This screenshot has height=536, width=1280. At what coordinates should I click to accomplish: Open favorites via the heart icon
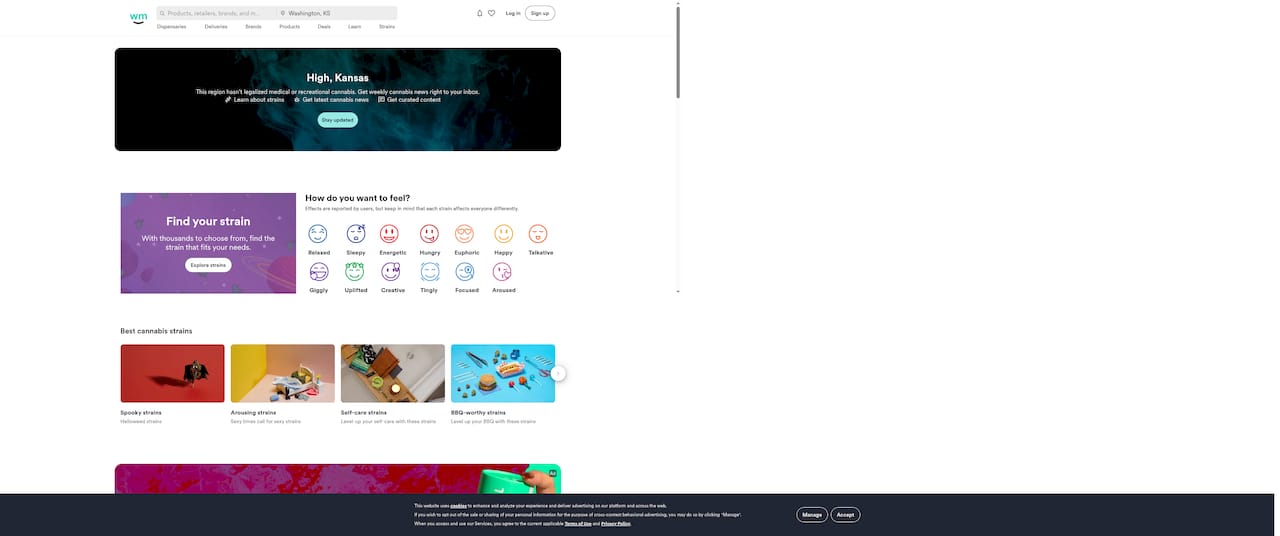coord(491,13)
